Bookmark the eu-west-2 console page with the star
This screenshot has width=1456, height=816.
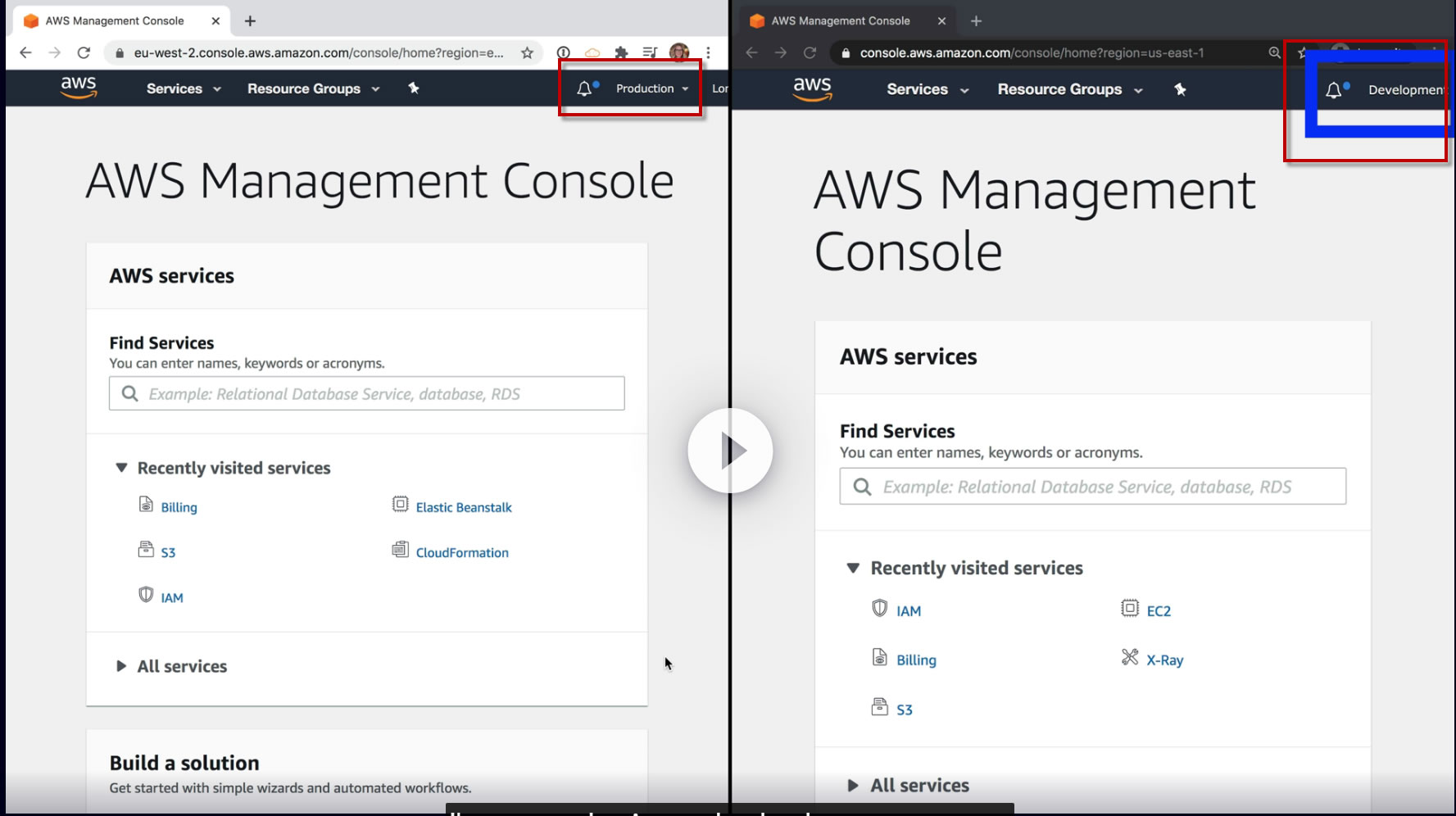pyautogui.click(x=527, y=52)
